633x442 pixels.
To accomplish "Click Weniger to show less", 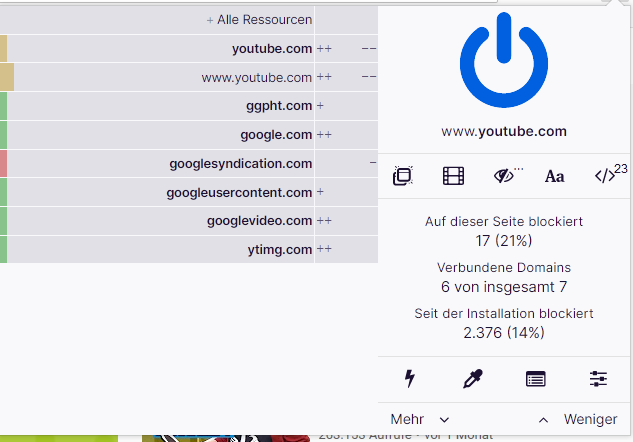I will pos(578,419).
